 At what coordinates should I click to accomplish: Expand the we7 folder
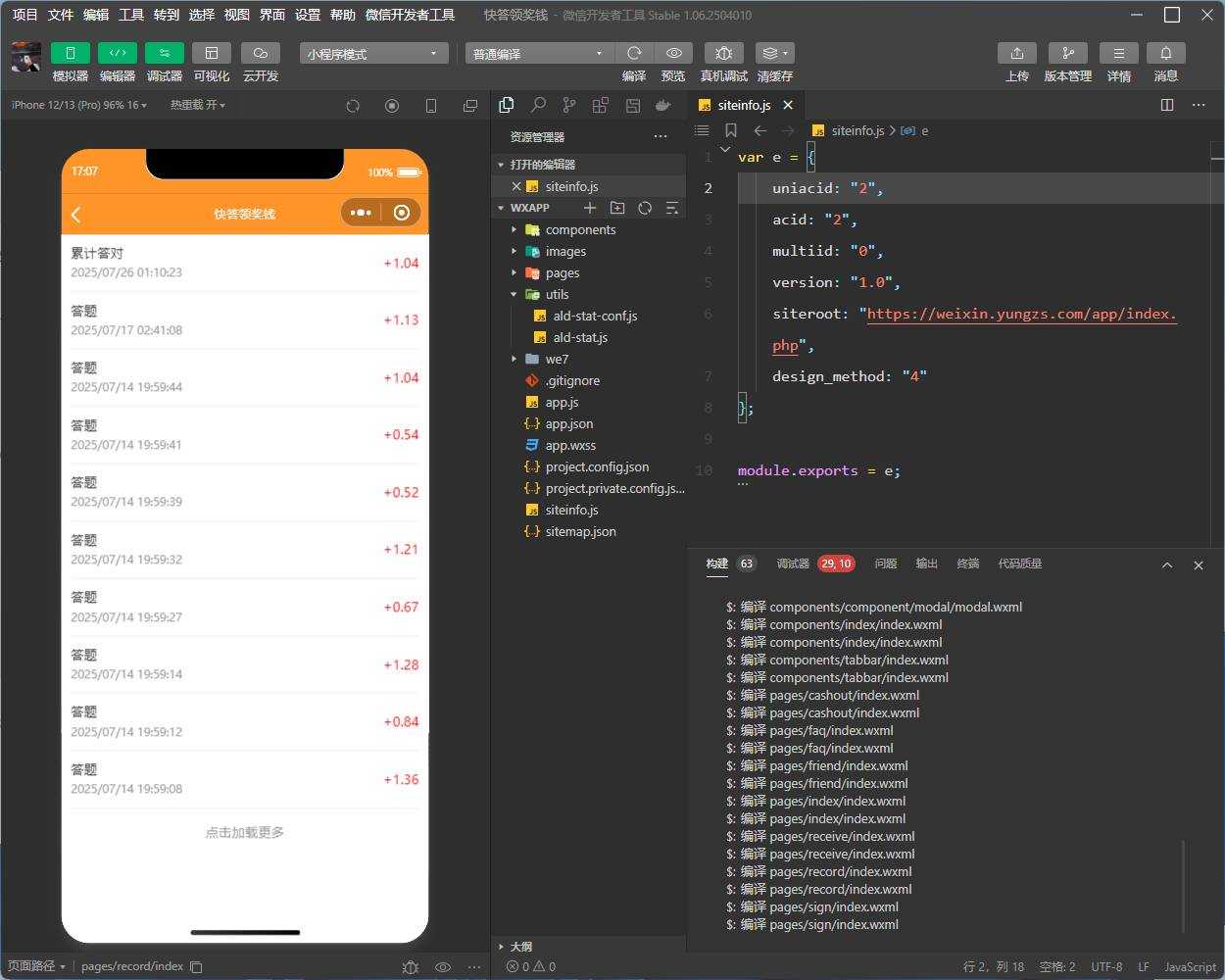588,359
